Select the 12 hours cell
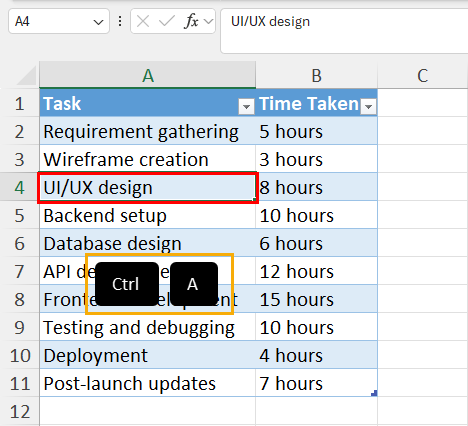 point(316,271)
